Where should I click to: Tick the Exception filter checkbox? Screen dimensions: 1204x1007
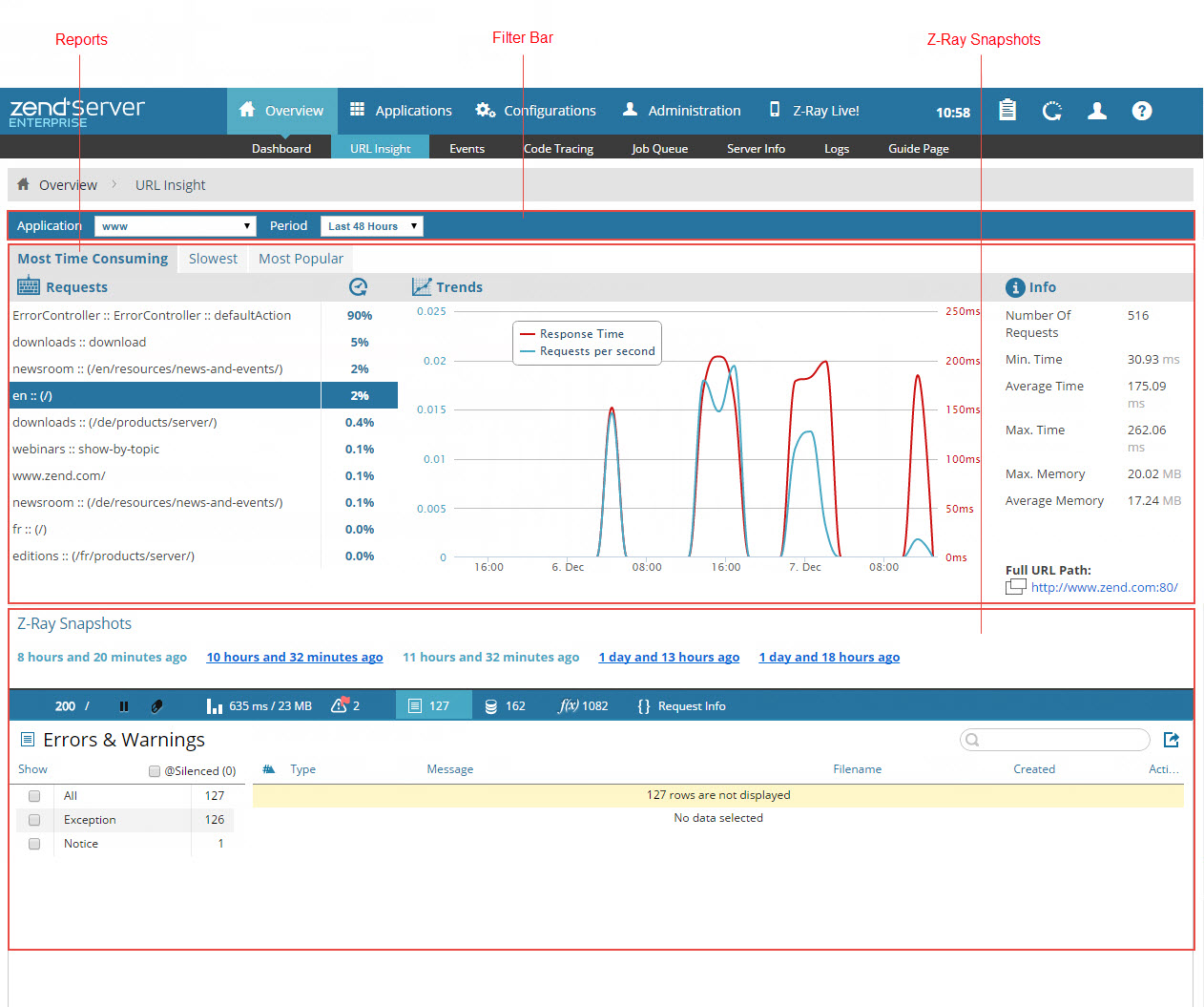(34, 820)
